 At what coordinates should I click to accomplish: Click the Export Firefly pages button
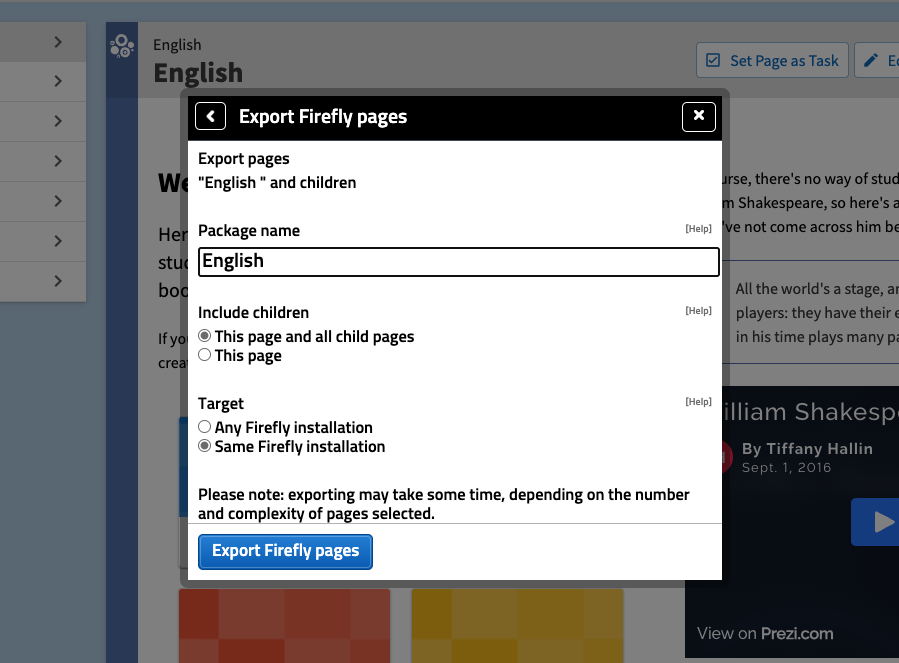tap(285, 551)
